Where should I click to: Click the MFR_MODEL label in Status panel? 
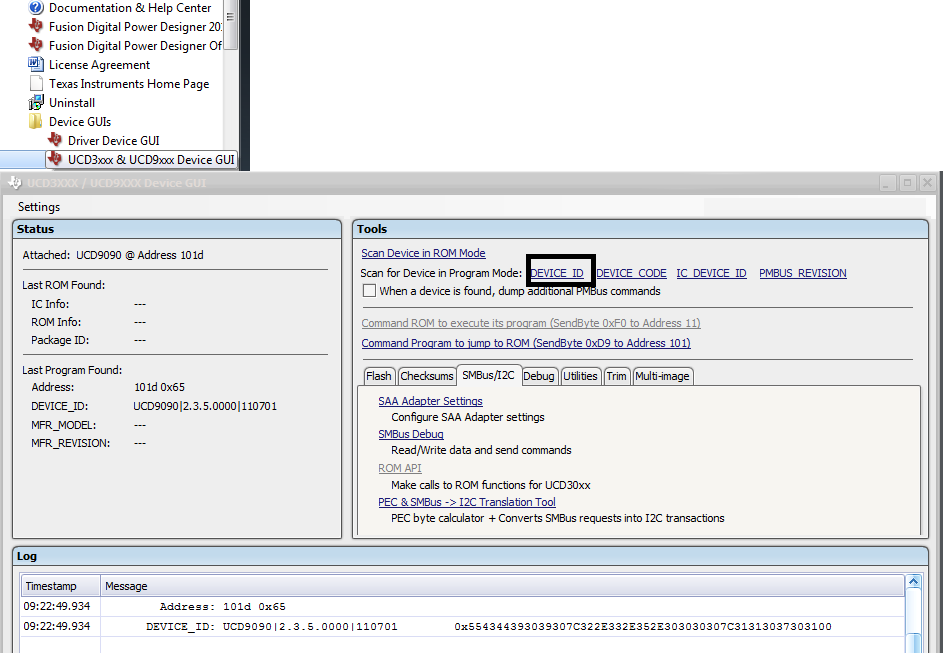(x=63, y=425)
